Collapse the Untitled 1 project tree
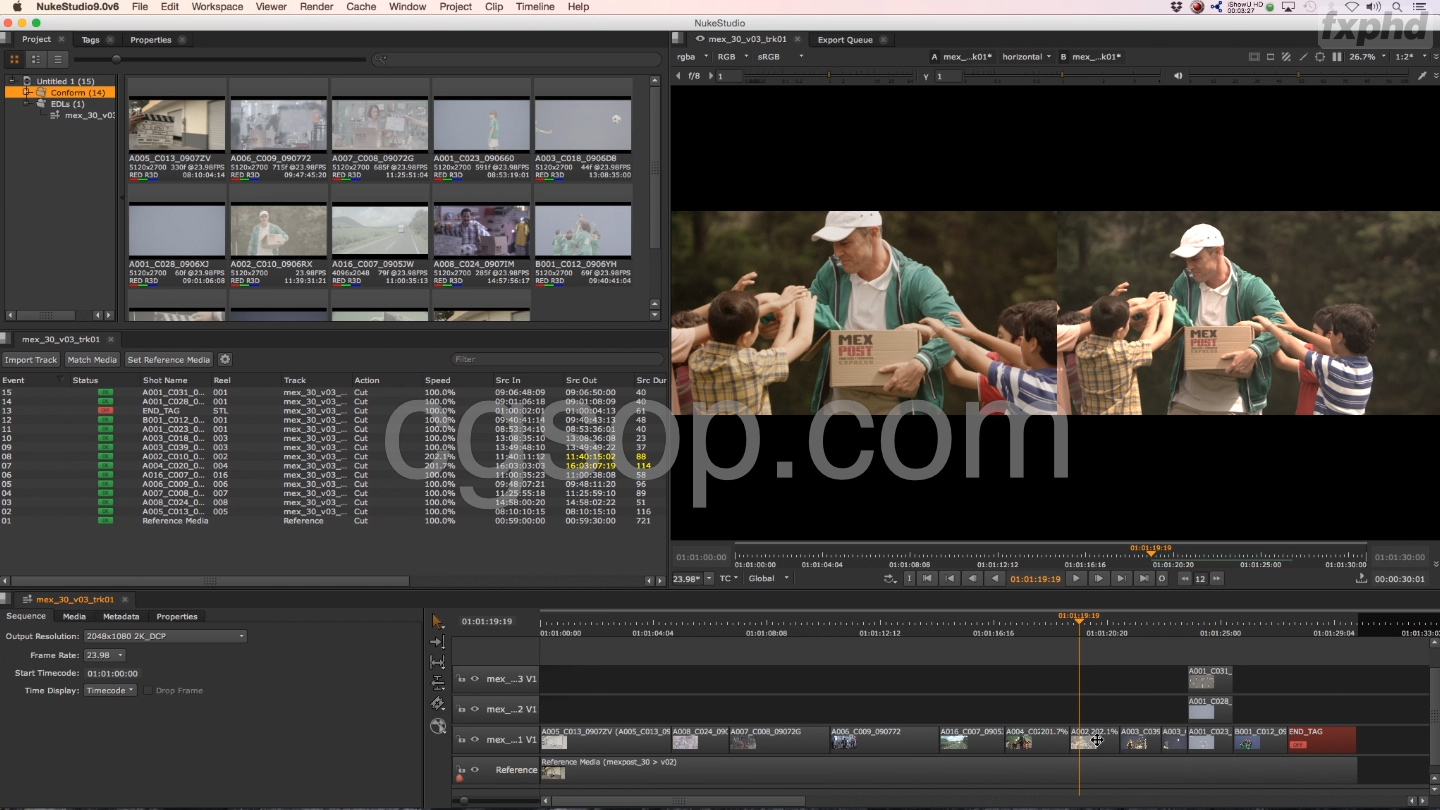The image size is (1440, 810). pos(13,81)
